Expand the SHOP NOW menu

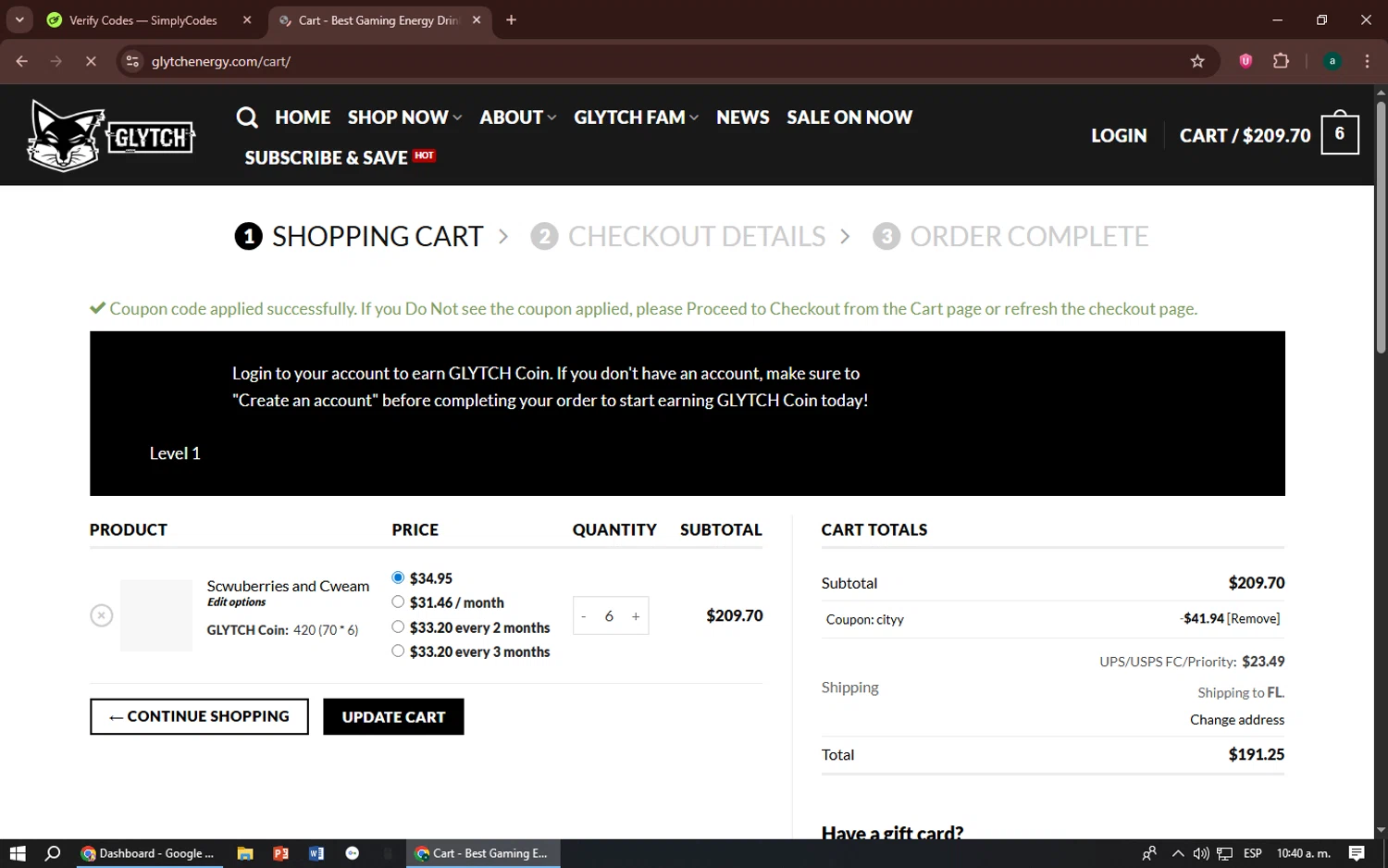click(404, 118)
